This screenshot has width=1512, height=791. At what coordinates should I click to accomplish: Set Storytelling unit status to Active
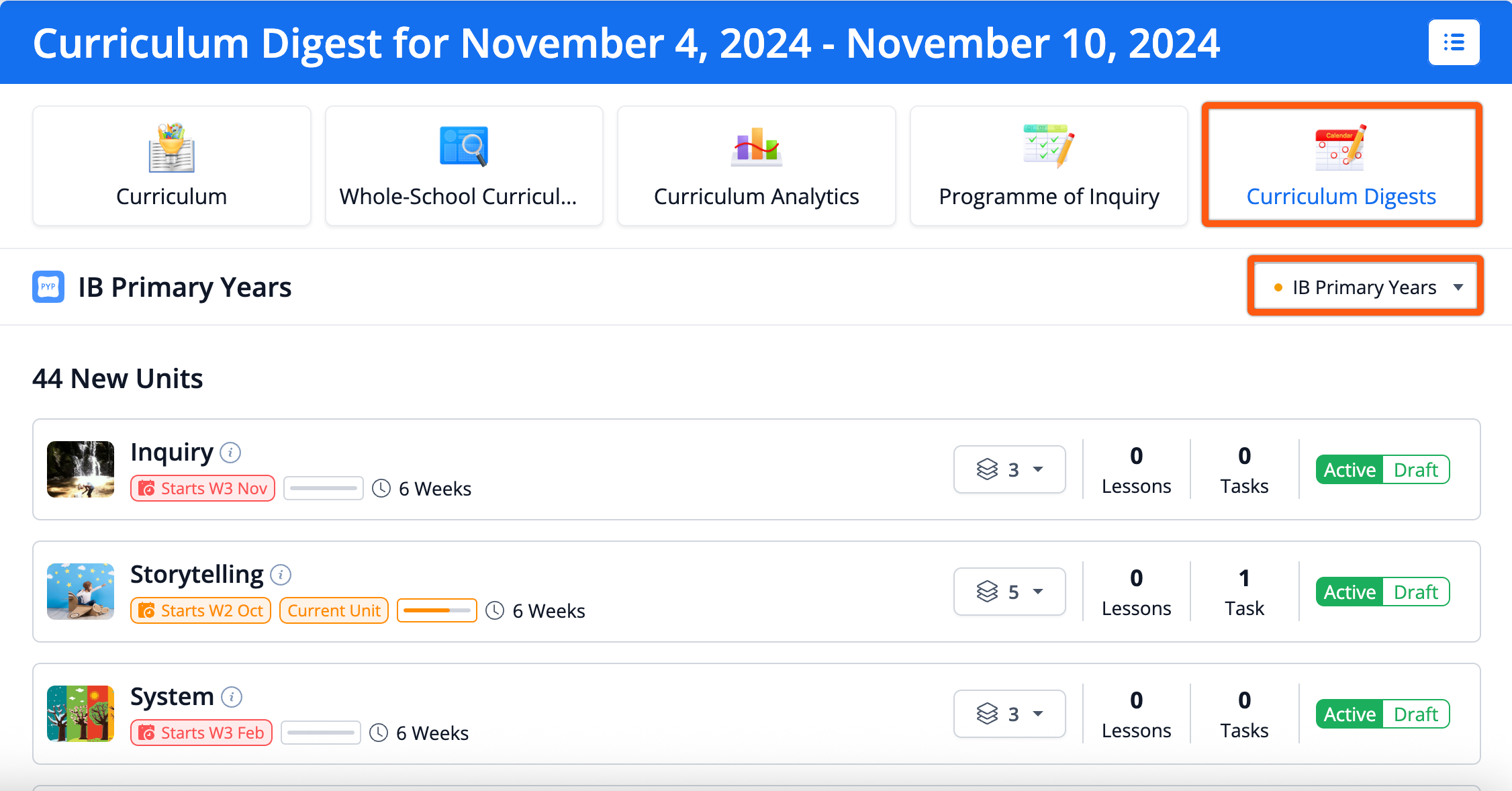click(x=1350, y=592)
